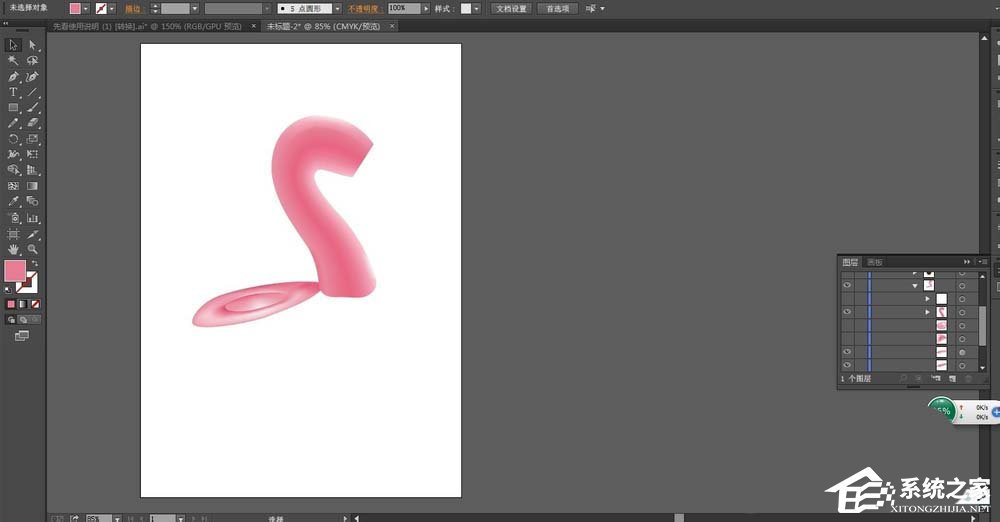Select the Magic Wand tool

click(x=14, y=60)
